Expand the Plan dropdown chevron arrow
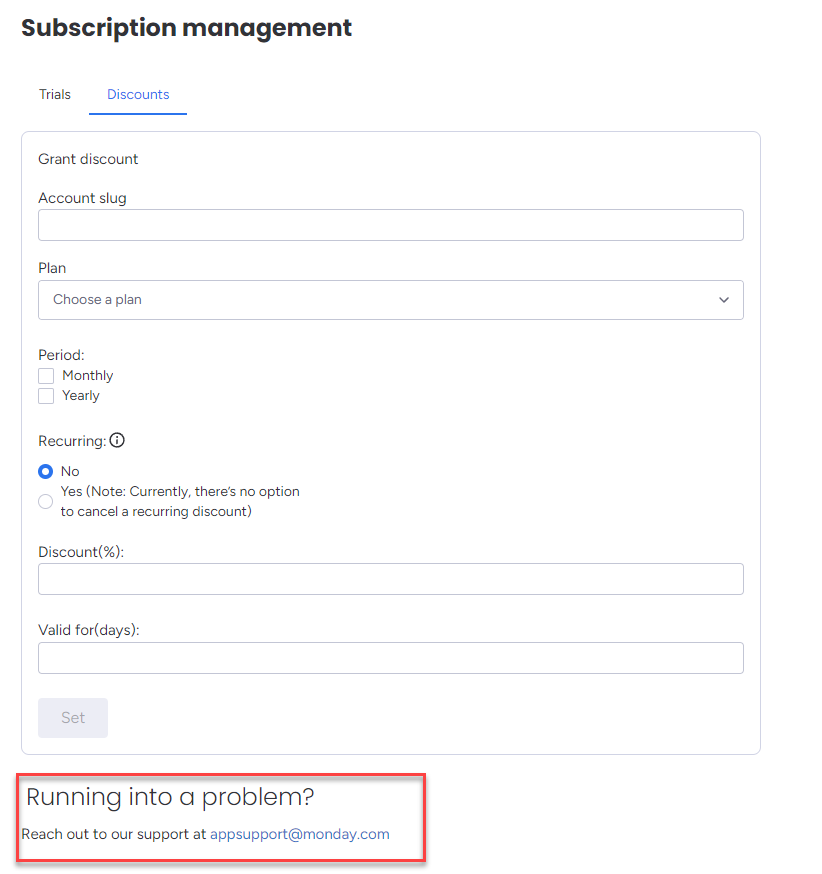Screen dimensions: 822x874 [723, 300]
